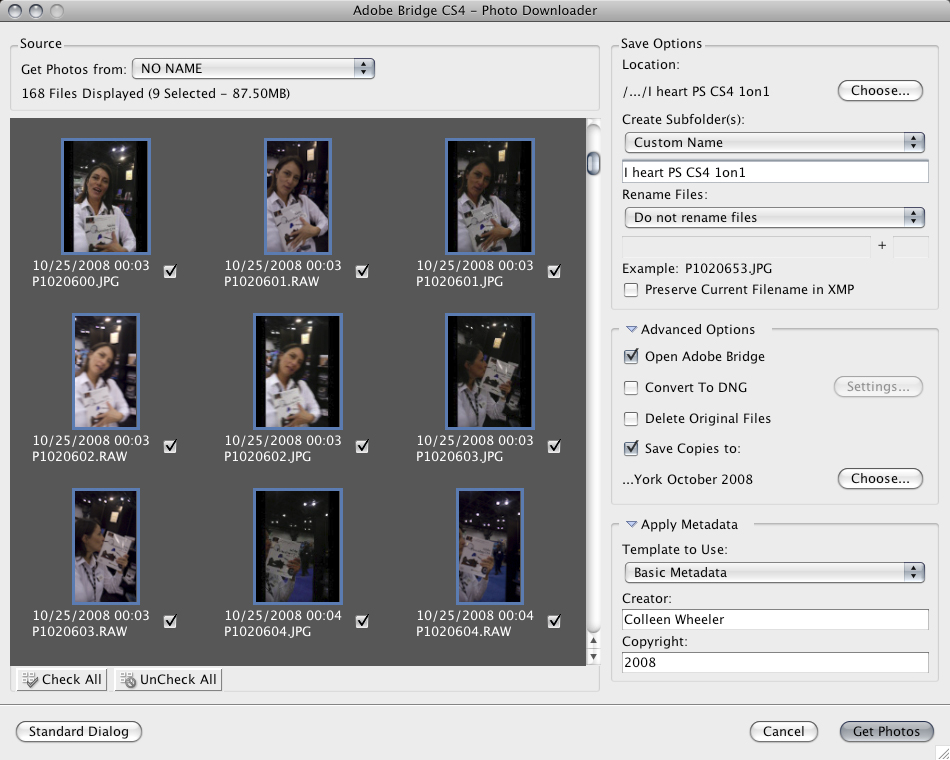The image size is (950, 760).
Task: Select the P1020601.RAW thumbnail
Action: coord(297,196)
